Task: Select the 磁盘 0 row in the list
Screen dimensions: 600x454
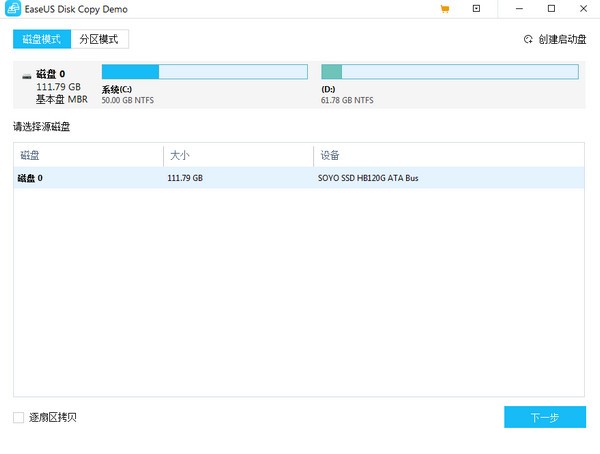Action: (299, 178)
